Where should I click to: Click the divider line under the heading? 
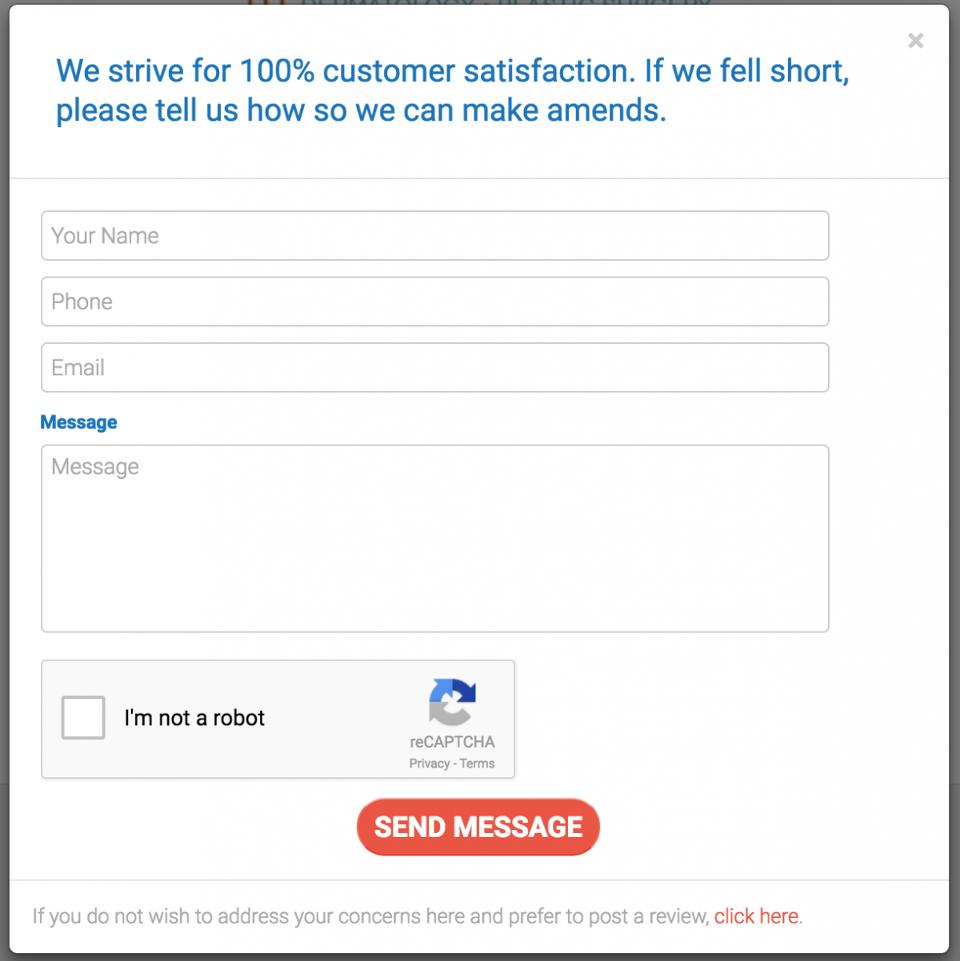point(479,178)
